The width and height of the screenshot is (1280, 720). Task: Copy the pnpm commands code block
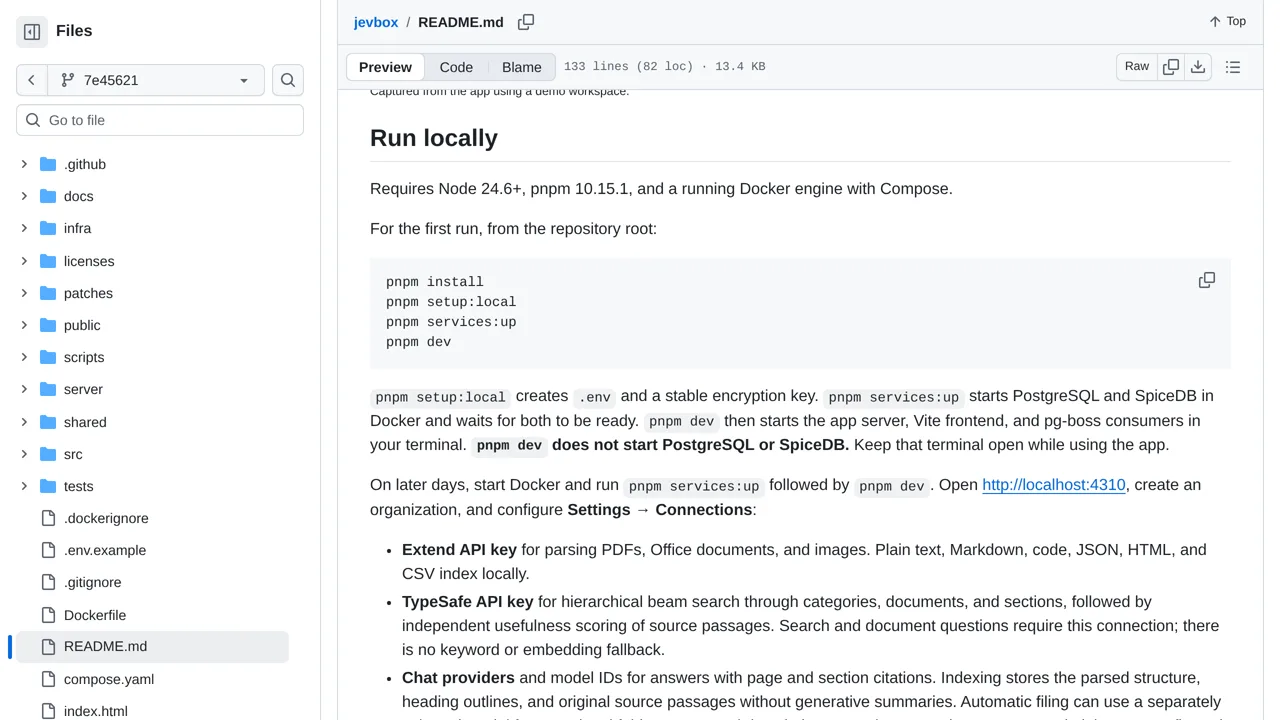[x=1207, y=280]
